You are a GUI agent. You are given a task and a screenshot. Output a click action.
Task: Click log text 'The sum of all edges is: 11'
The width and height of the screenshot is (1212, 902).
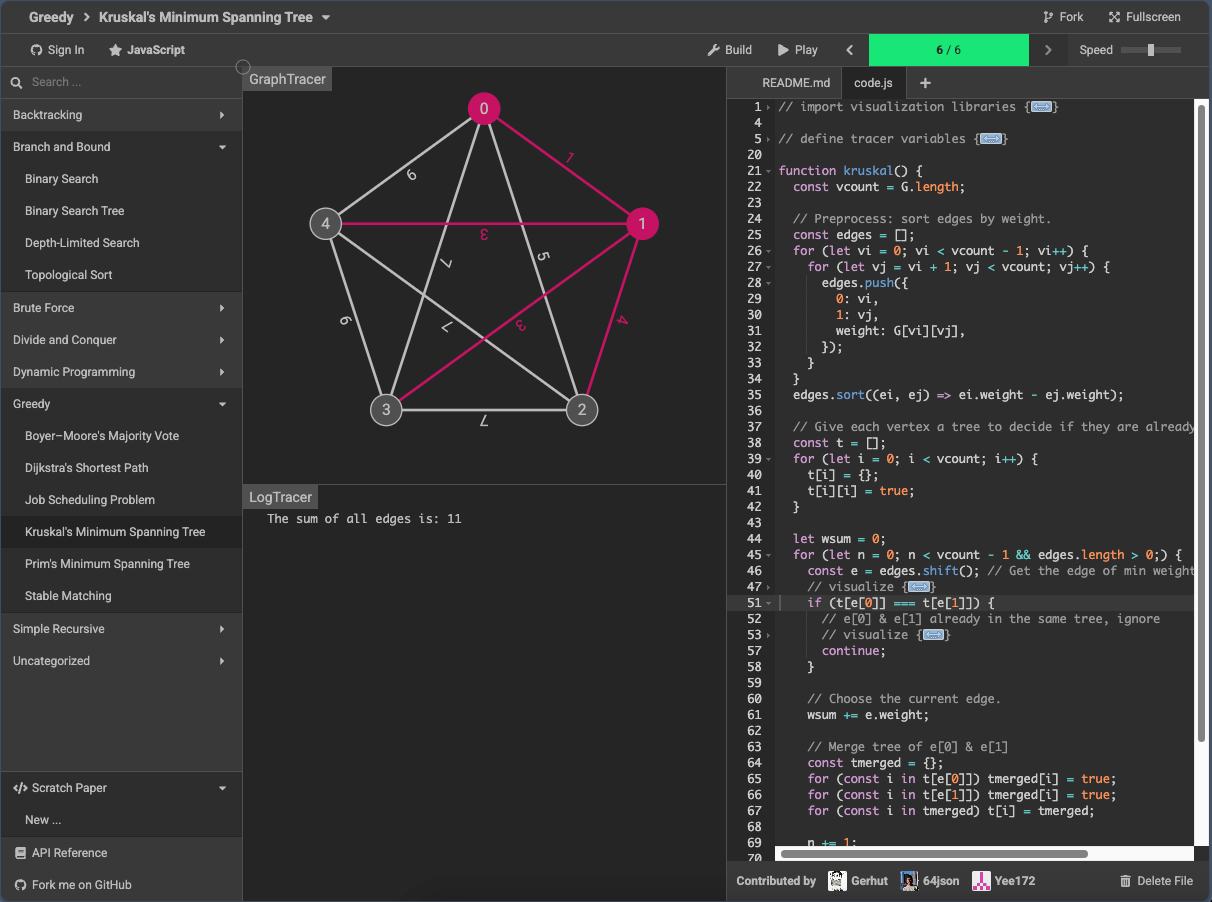pyautogui.click(x=364, y=519)
